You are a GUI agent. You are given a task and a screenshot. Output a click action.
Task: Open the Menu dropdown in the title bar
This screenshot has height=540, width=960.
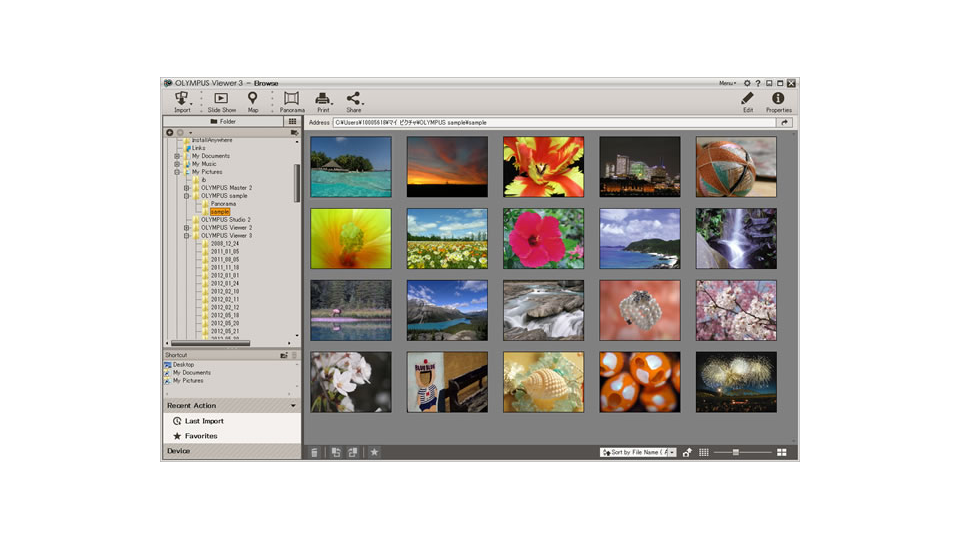[727, 83]
